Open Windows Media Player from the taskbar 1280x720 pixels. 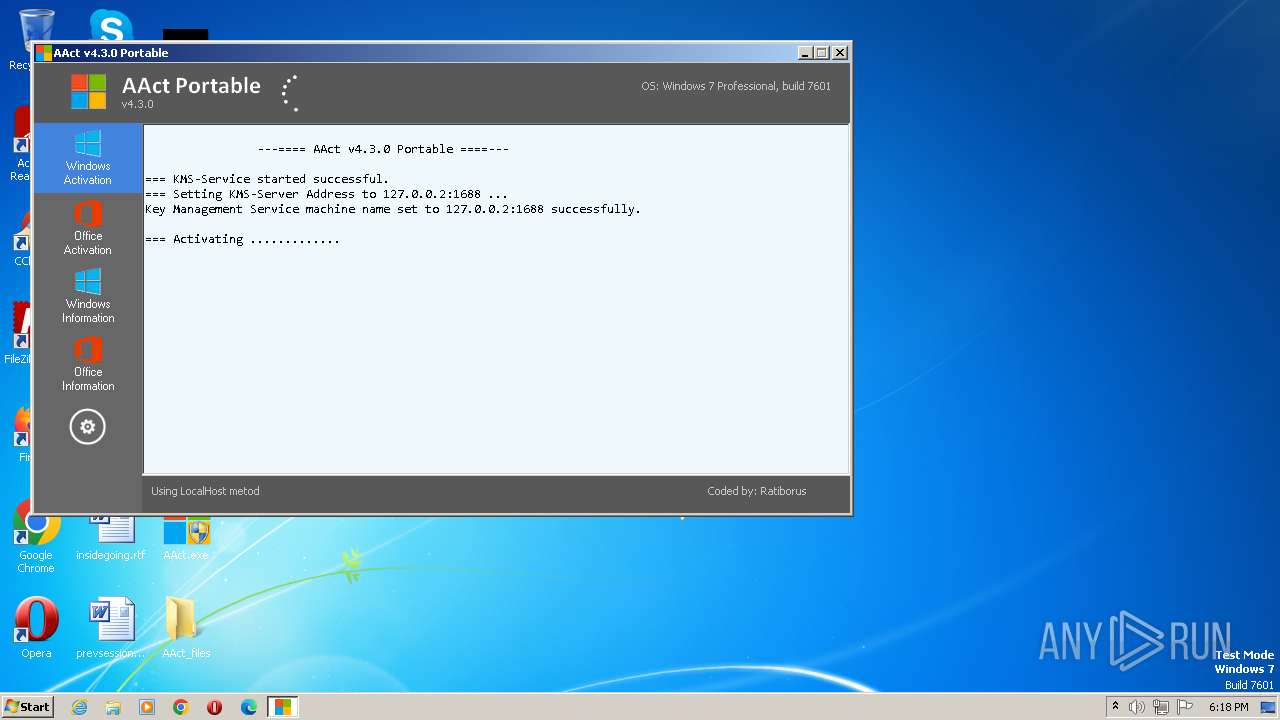(x=147, y=707)
